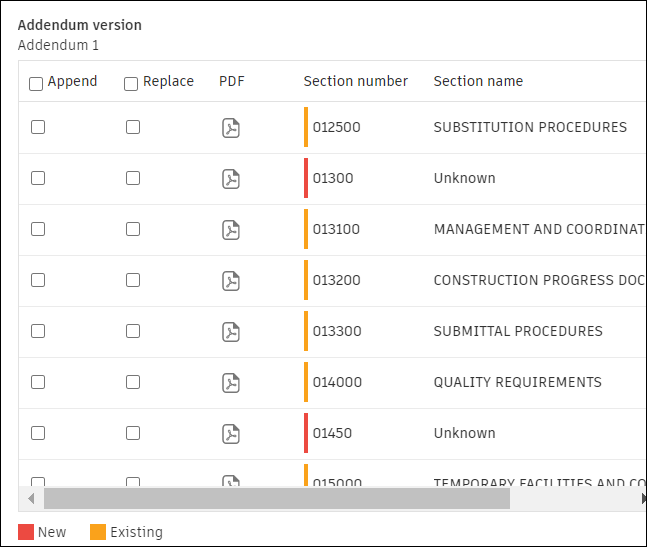The width and height of the screenshot is (647, 547).
Task: Check the Append all header checkbox
Action: (x=36, y=84)
